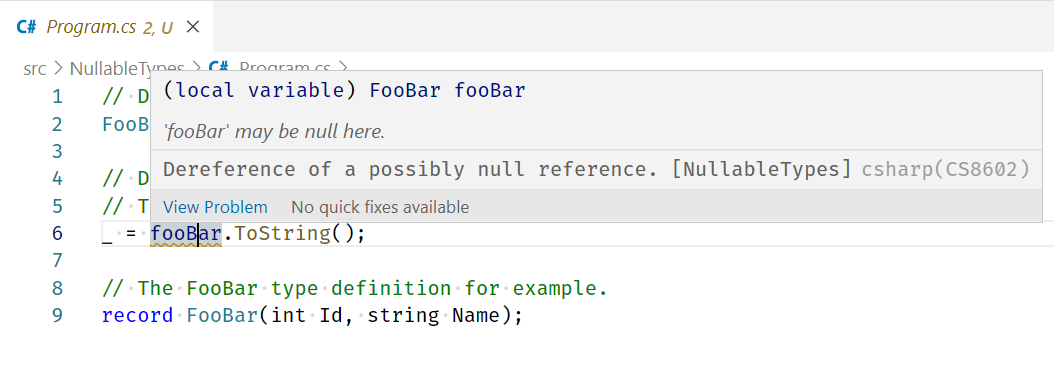Click line number 1 in gutter
The width and height of the screenshot is (1054, 390).
click(56, 97)
